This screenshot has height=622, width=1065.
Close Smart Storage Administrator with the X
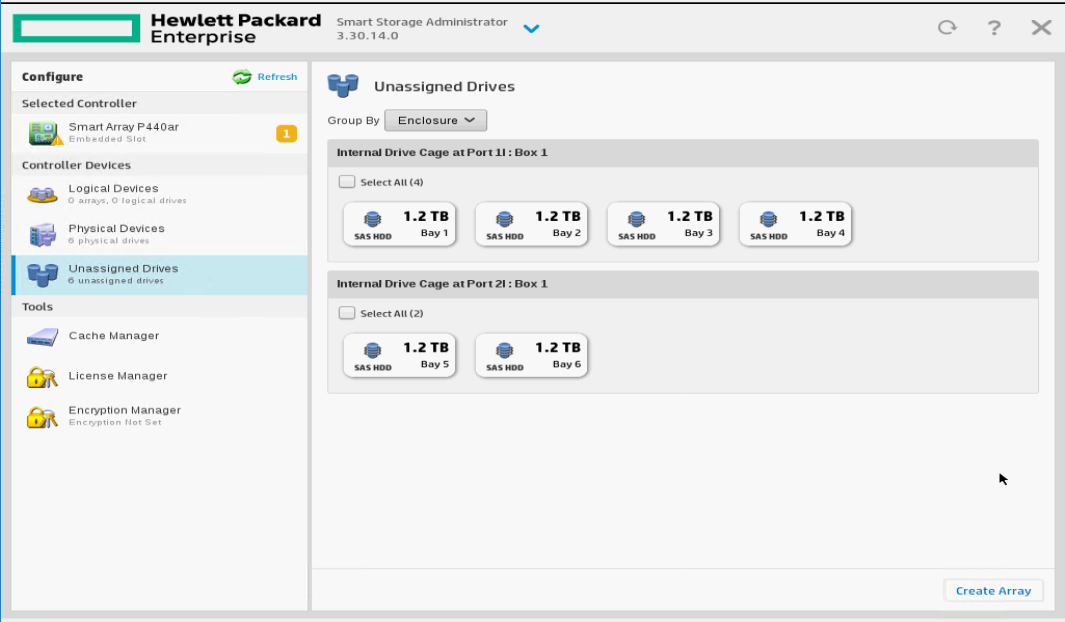1041,27
